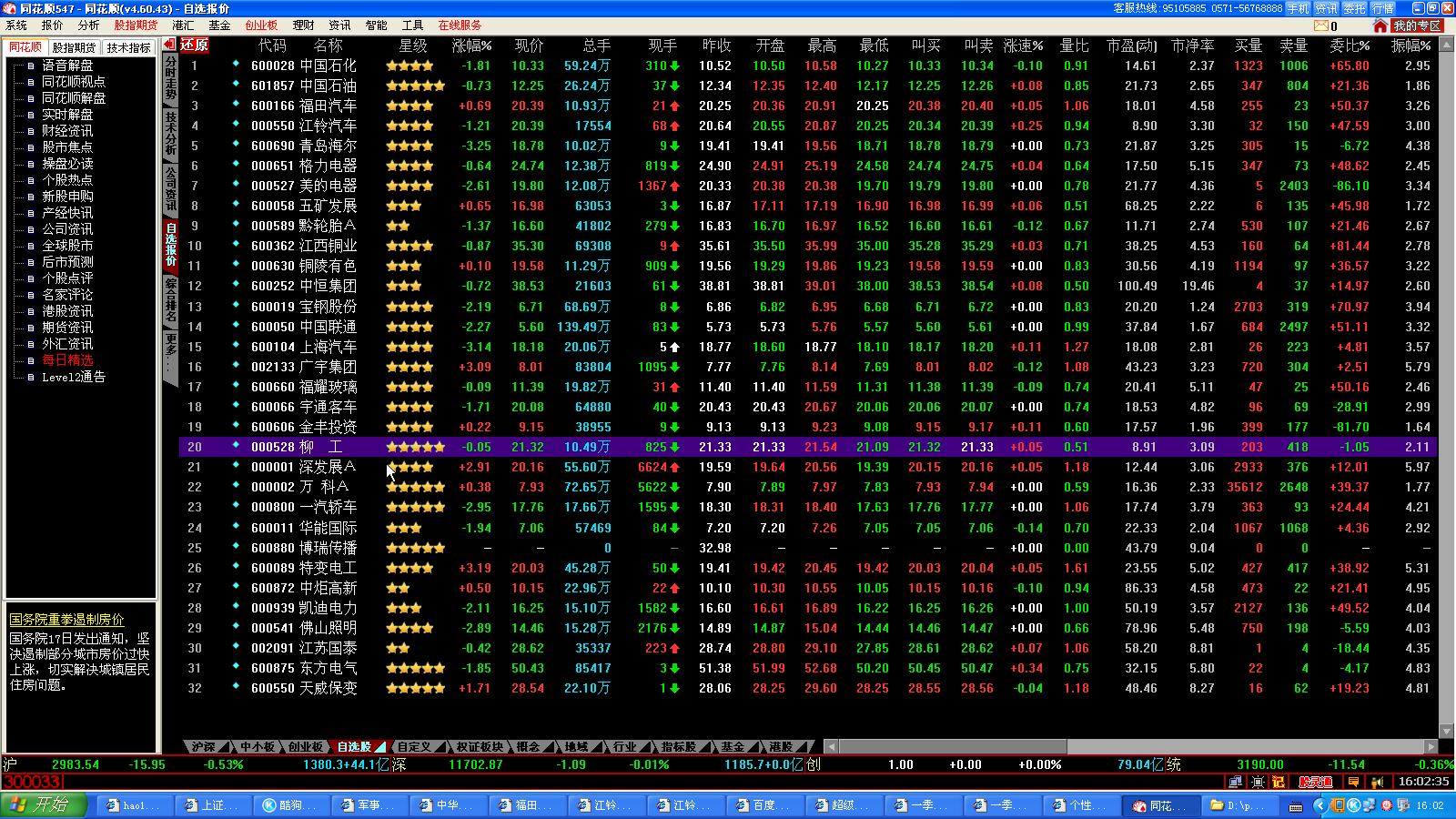Click the fullscreen frame icon in status bar
The height and width of the screenshot is (819, 1456).
pos(1258,782)
